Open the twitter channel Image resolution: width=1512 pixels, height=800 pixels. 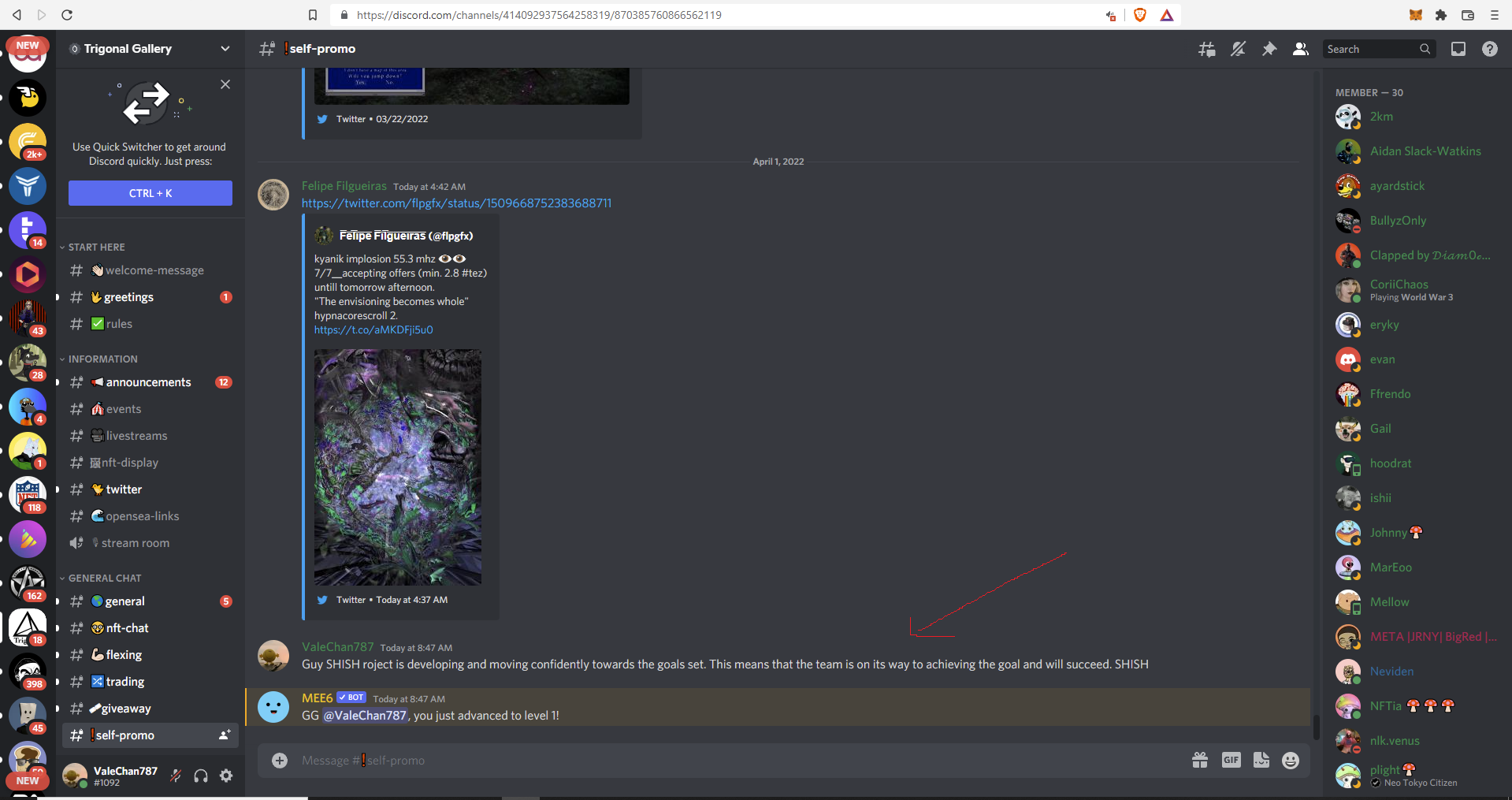150,489
